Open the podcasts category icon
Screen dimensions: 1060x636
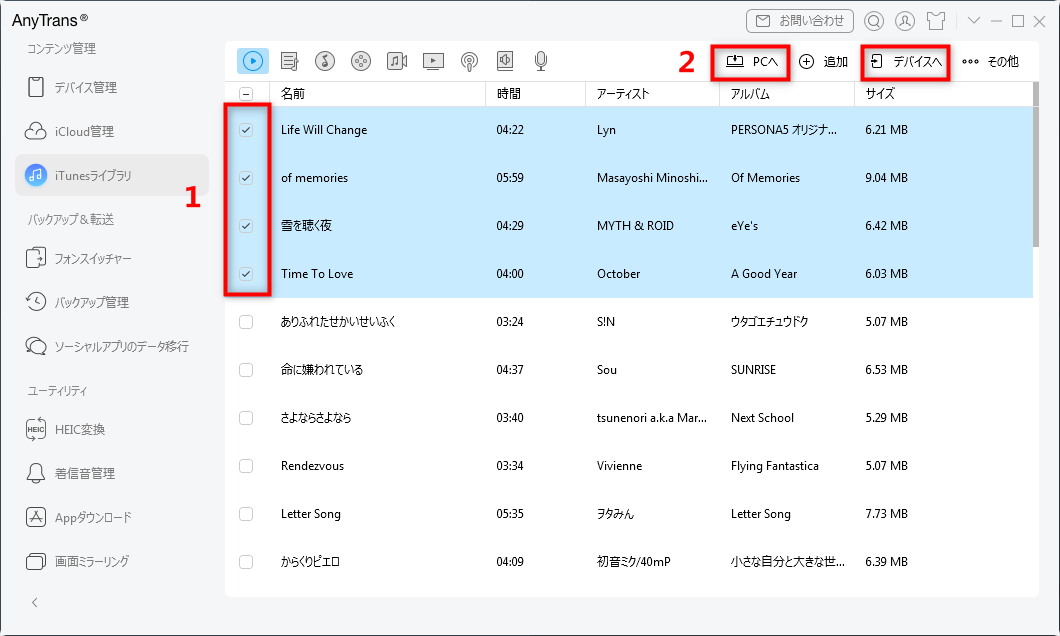coord(469,62)
